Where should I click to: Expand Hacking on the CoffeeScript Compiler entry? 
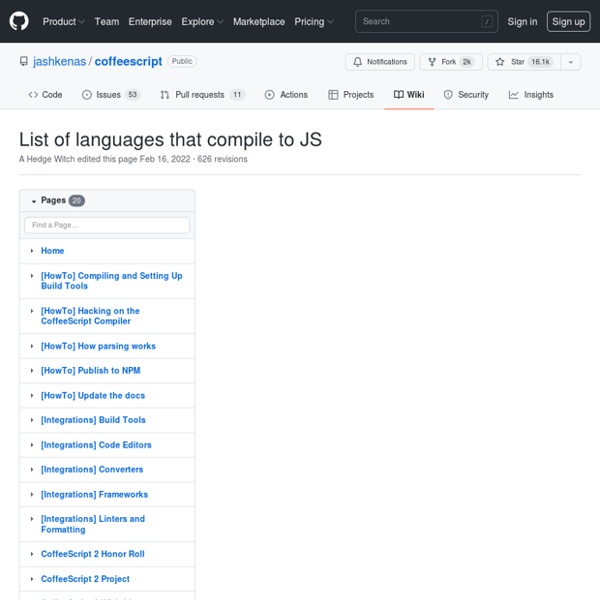[32, 311]
